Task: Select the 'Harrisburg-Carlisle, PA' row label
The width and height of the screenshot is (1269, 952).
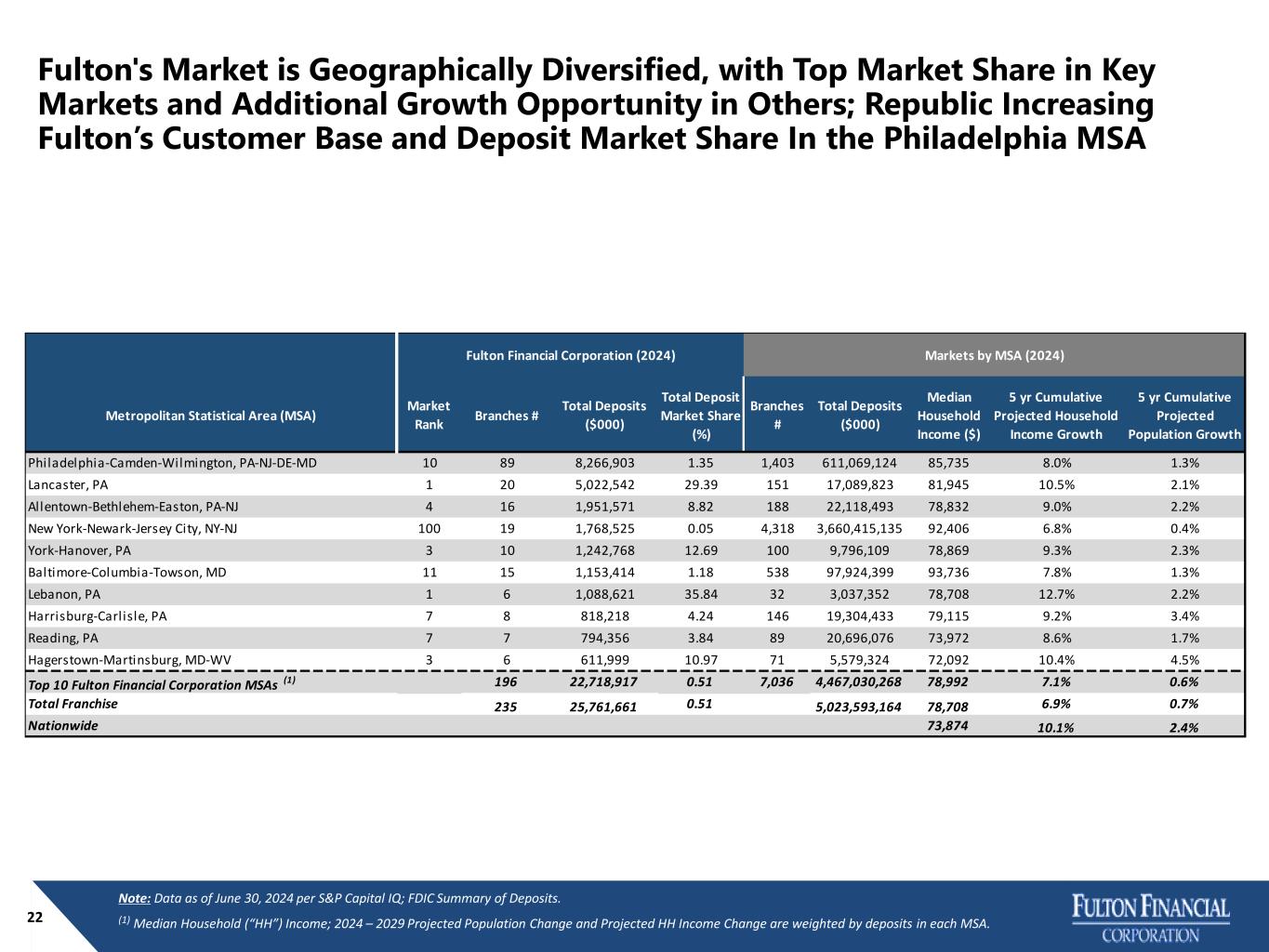Action: 98,616
